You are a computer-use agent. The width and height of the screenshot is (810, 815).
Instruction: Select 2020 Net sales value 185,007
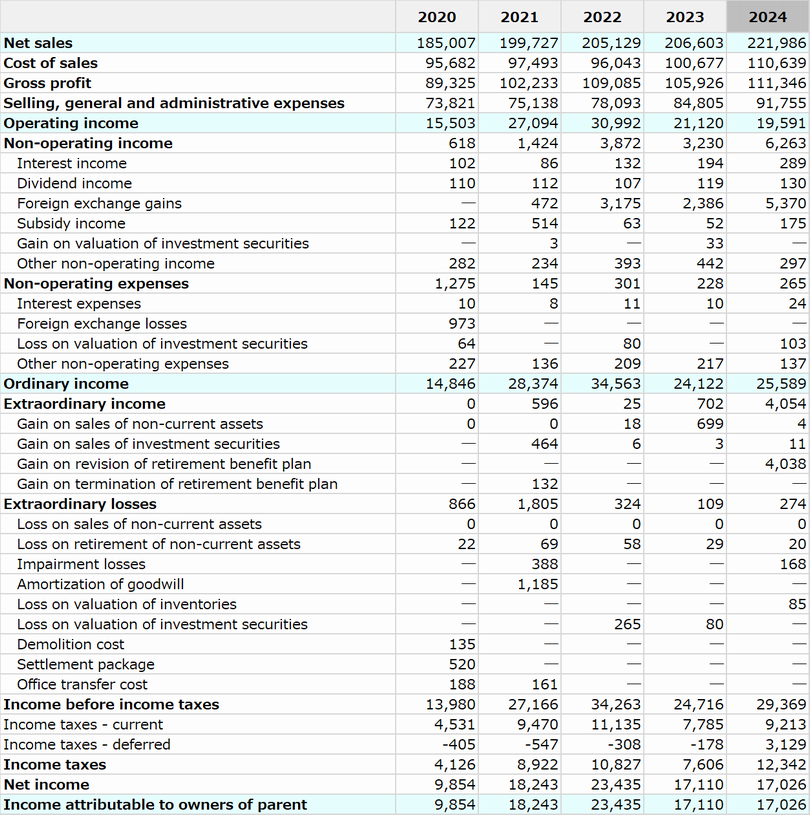click(446, 43)
